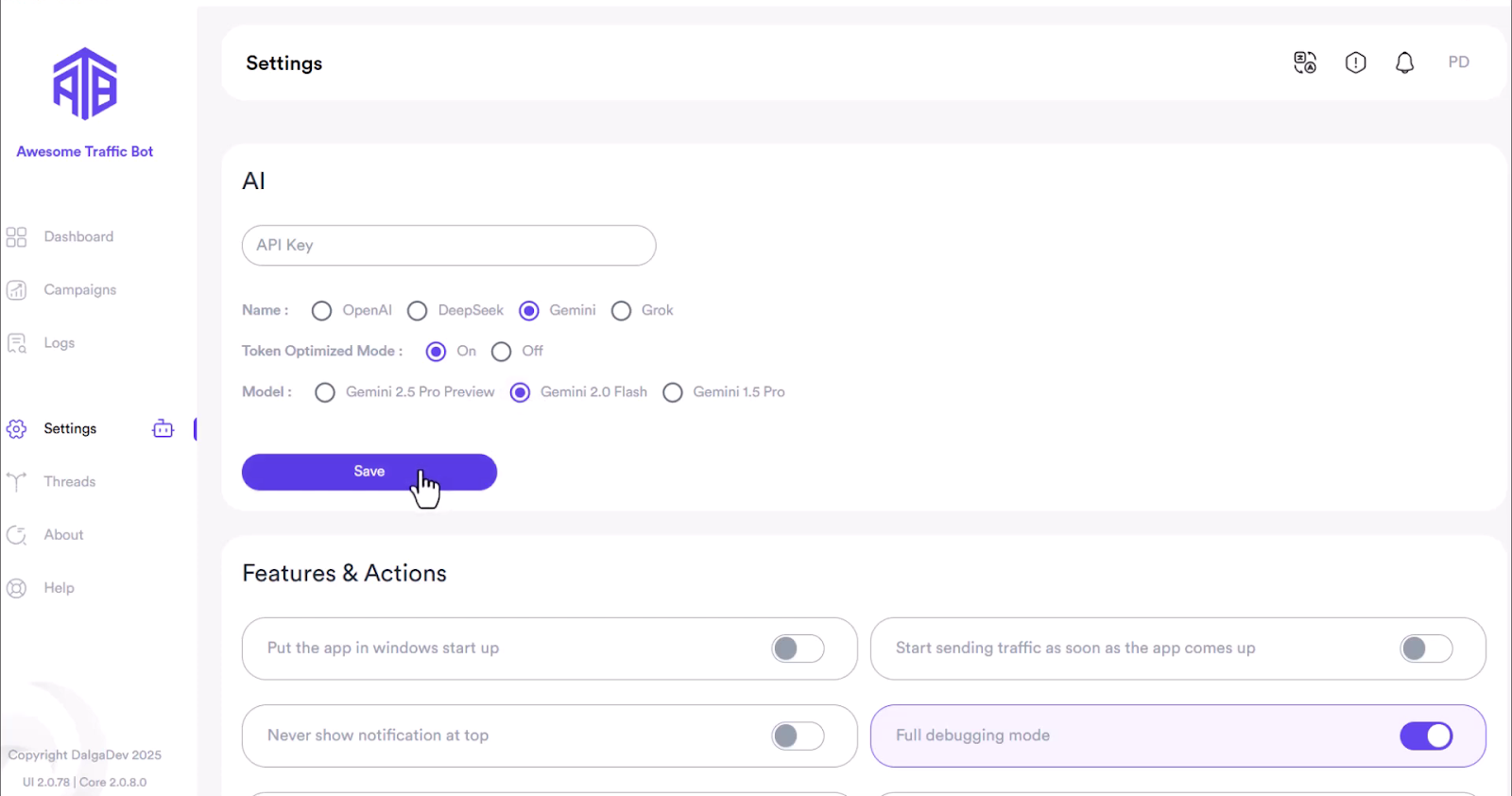Enable putting the app in windows startup
Viewport: 1512px width, 796px height.
(x=797, y=649)
